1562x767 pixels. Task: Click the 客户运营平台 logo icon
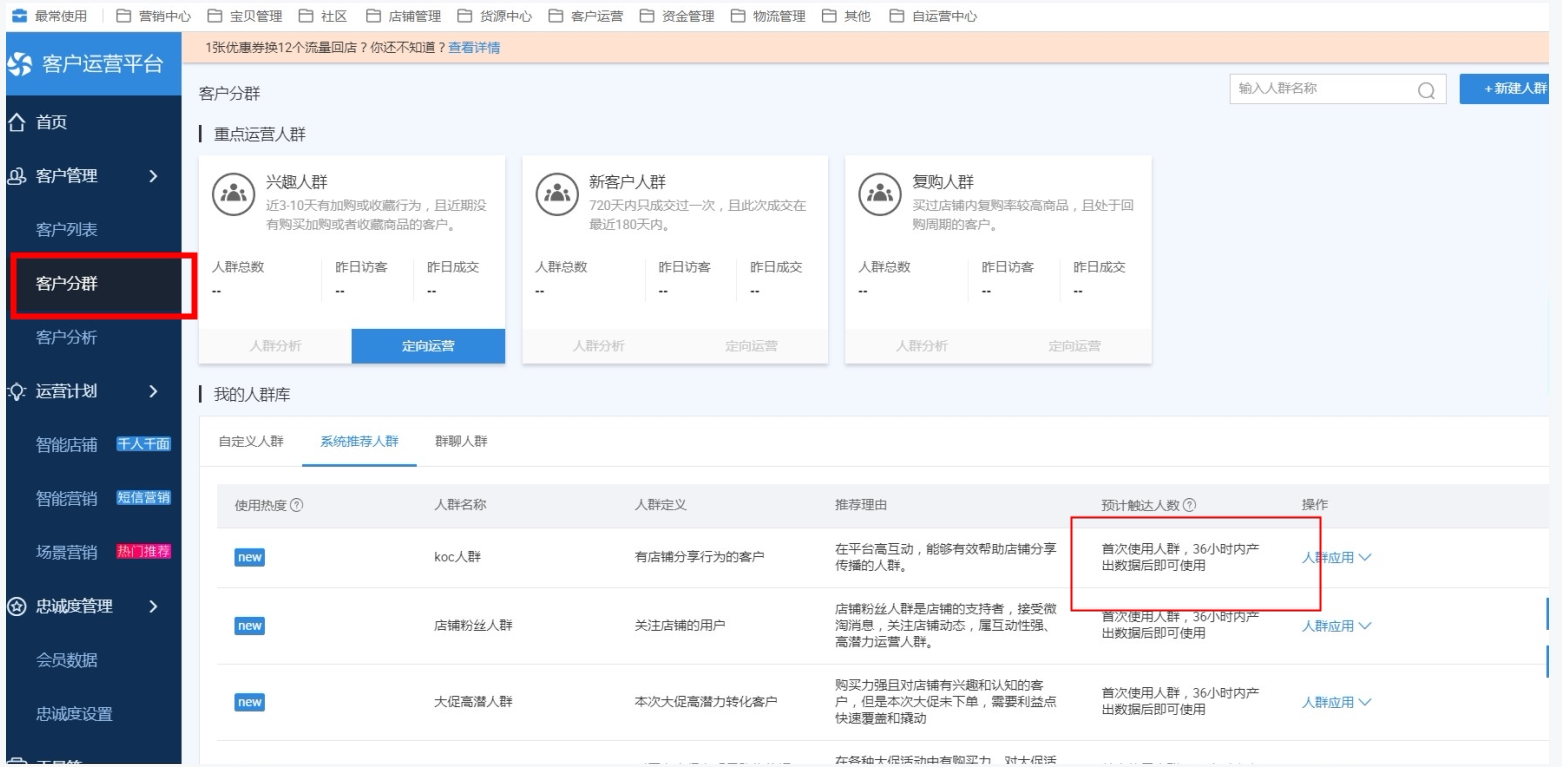click(x=21, y=66)
